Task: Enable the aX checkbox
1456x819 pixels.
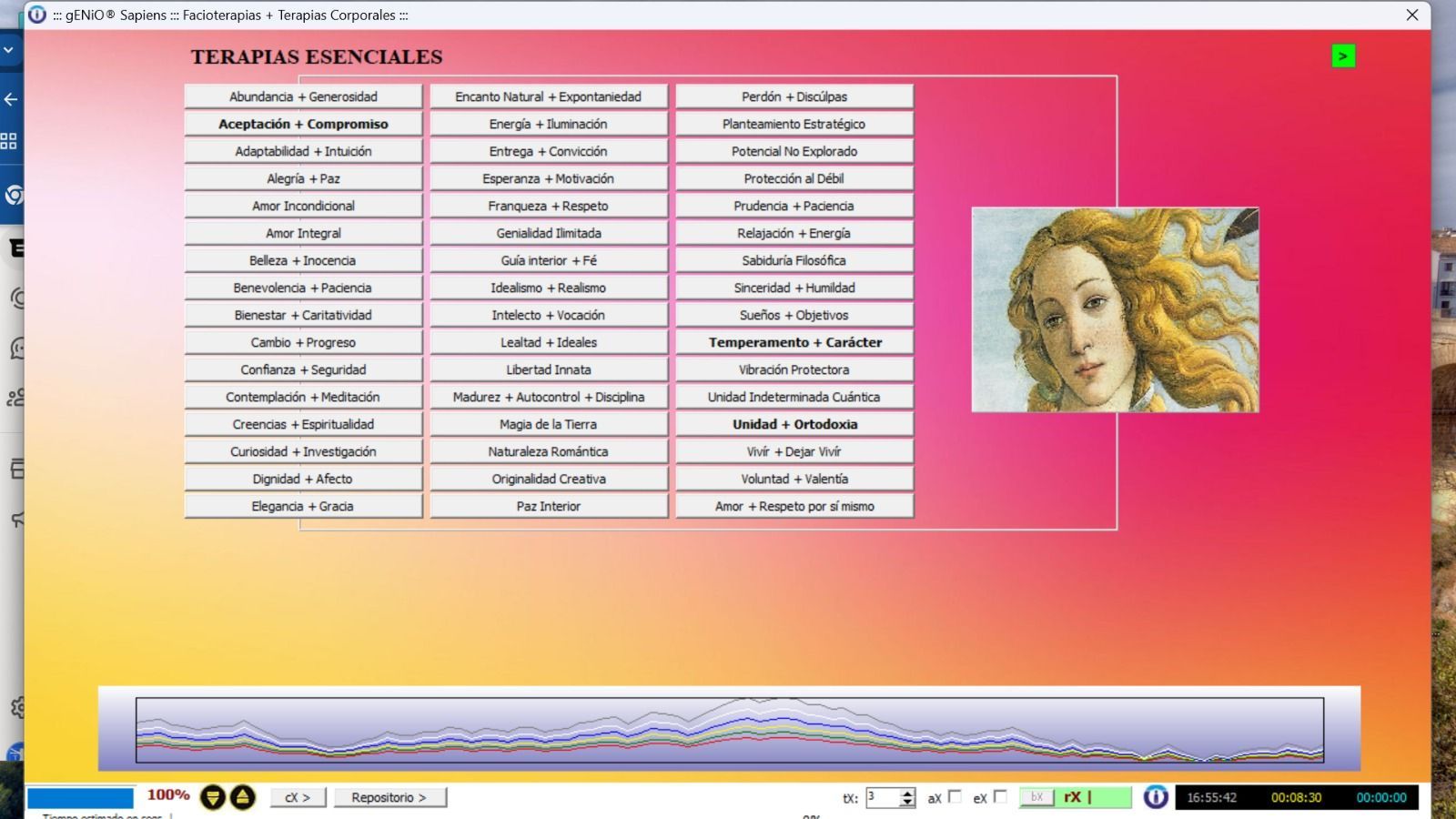Action: pos(955,797)
